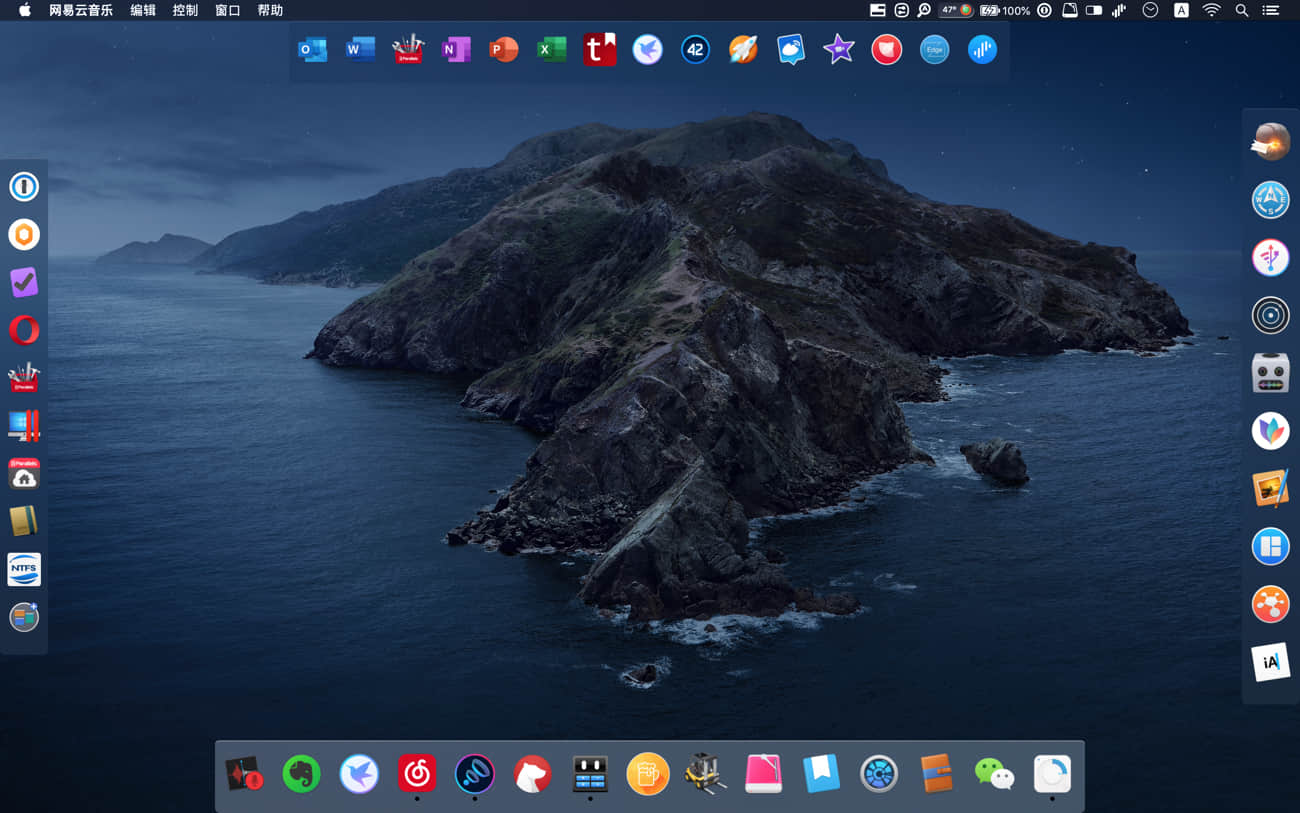This screenshot has width=1300, height=813.
Task: Open Evernote from the bottom dock
Action: 301,774
